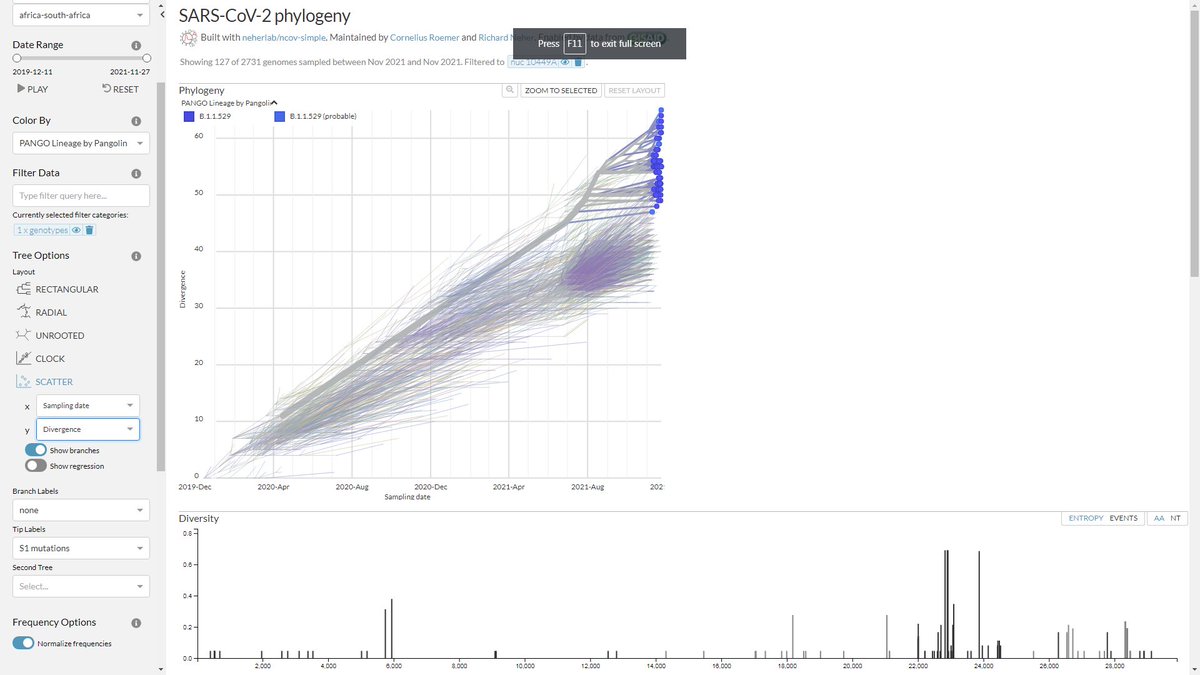Enable the Show regression switch
1200x675 pixels.
click(36, 465)
